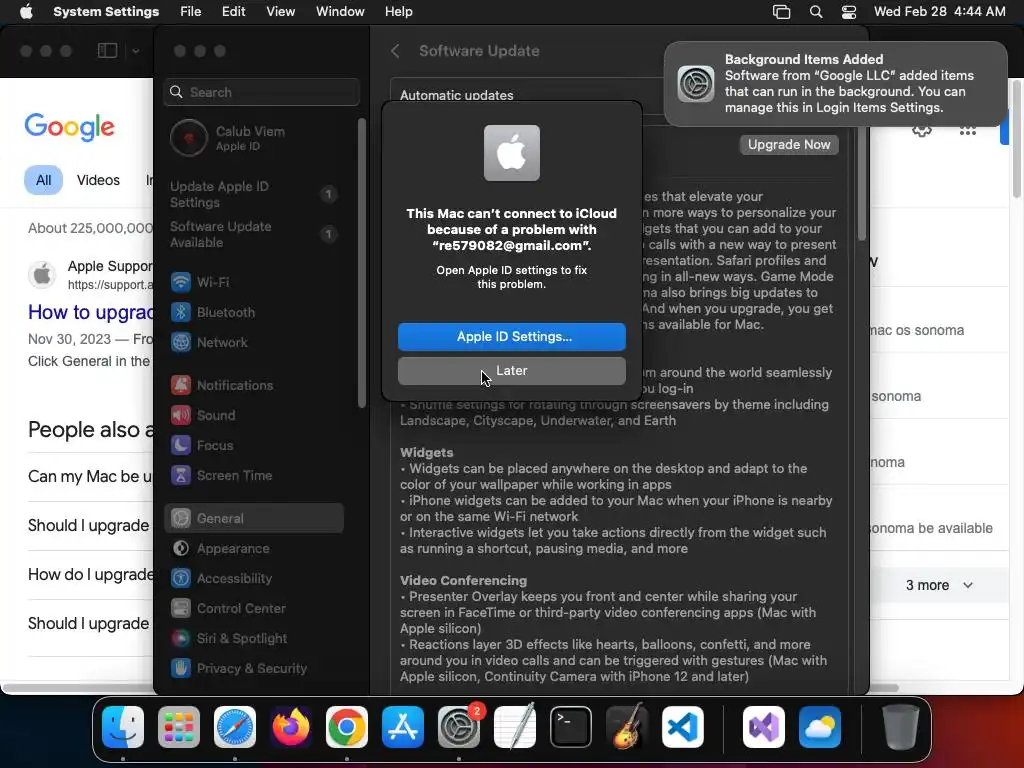This screenshot has height=768, width=1024.
Task: Open Sound settings in sidebar
Action: click(254, 415)
